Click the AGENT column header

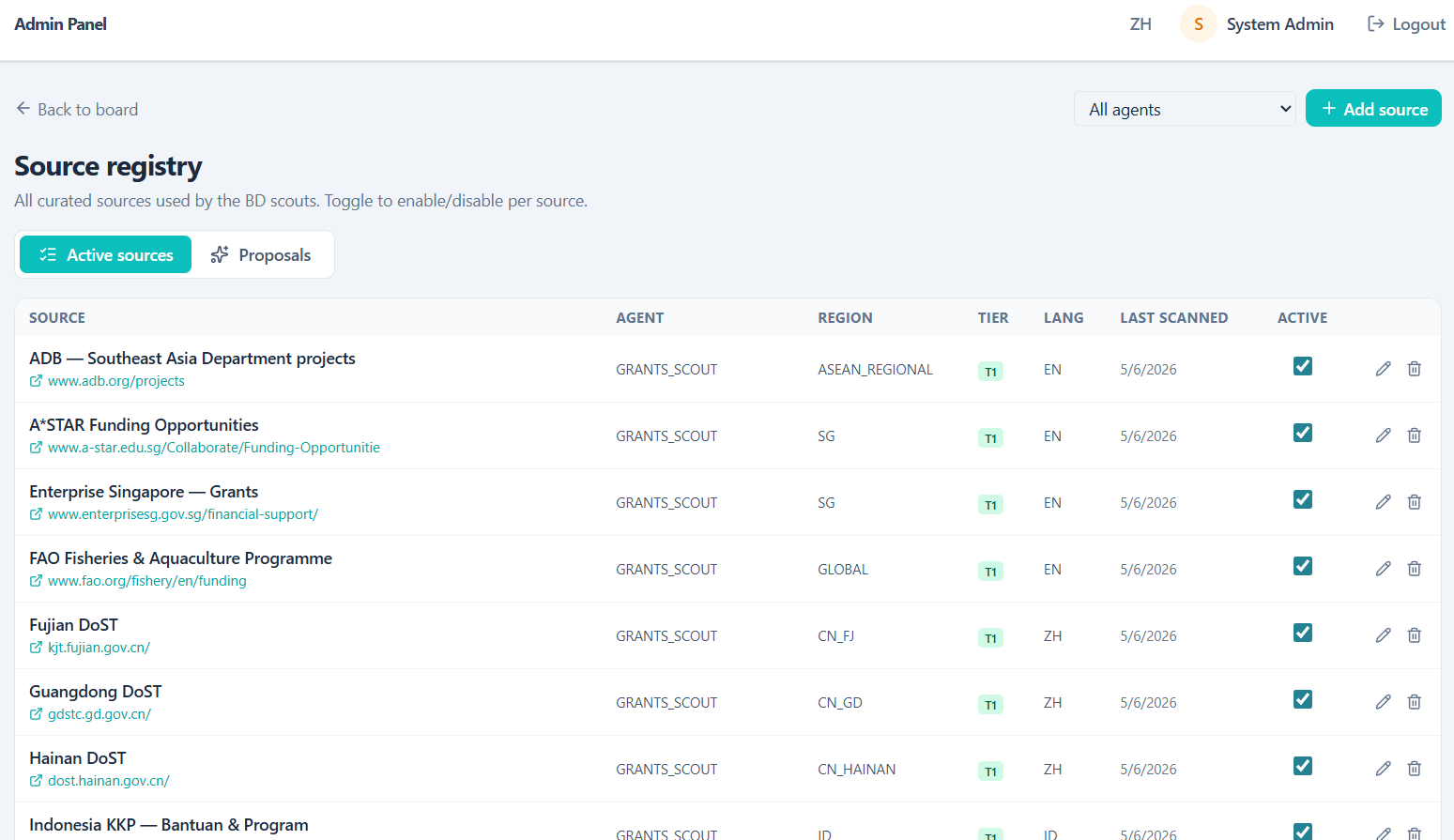pos(640,318)
